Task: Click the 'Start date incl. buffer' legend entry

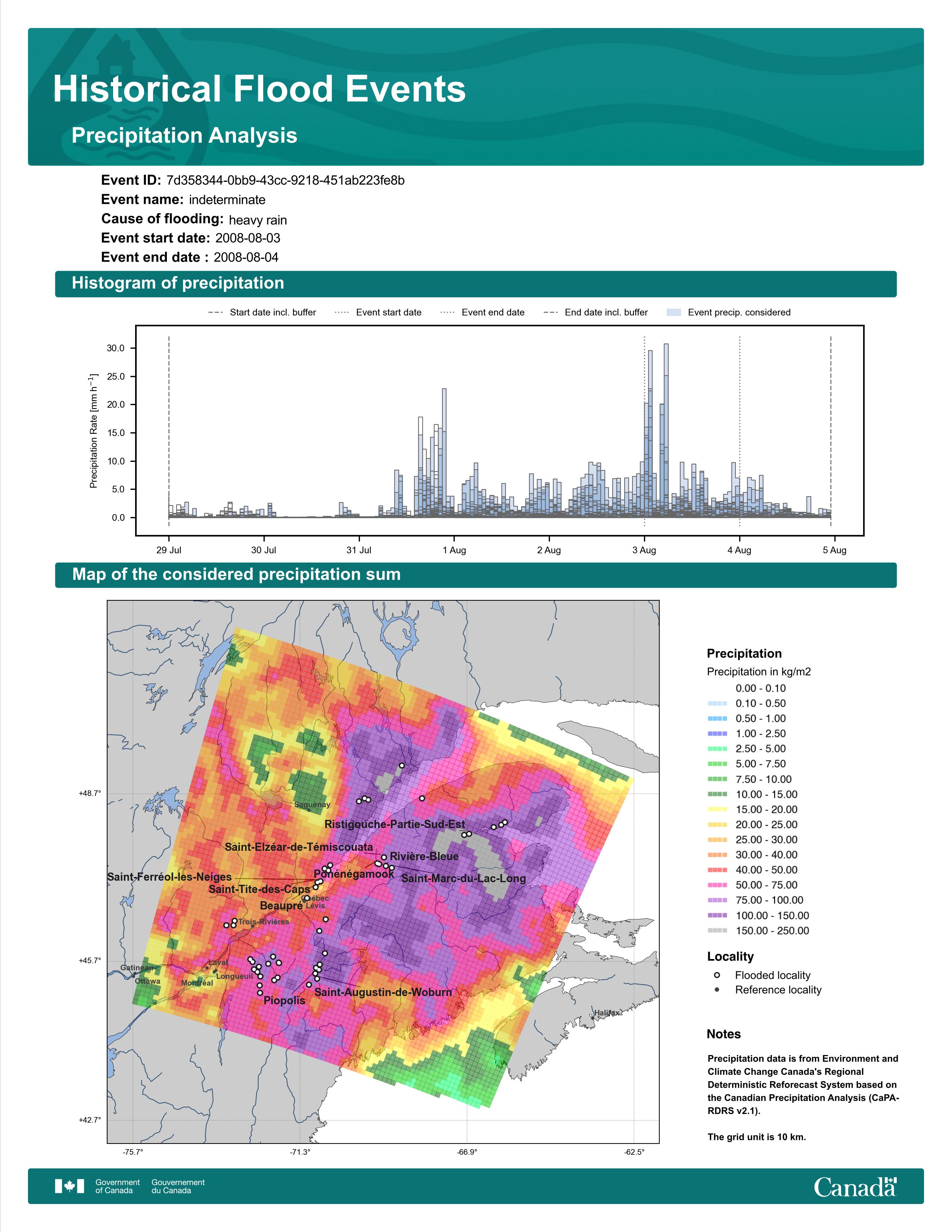Action: click(x=262, y=312)
